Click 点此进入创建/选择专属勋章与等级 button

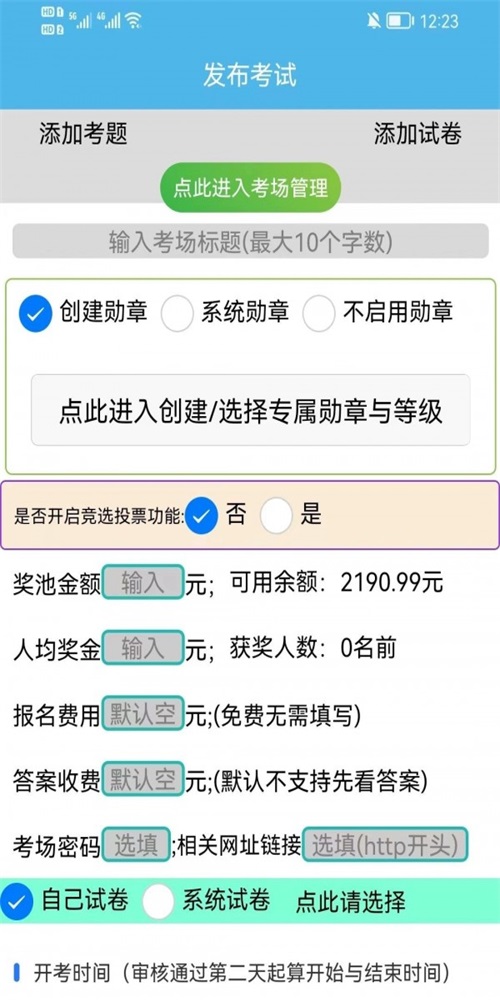pyautogui.click(x=251, y=410)
